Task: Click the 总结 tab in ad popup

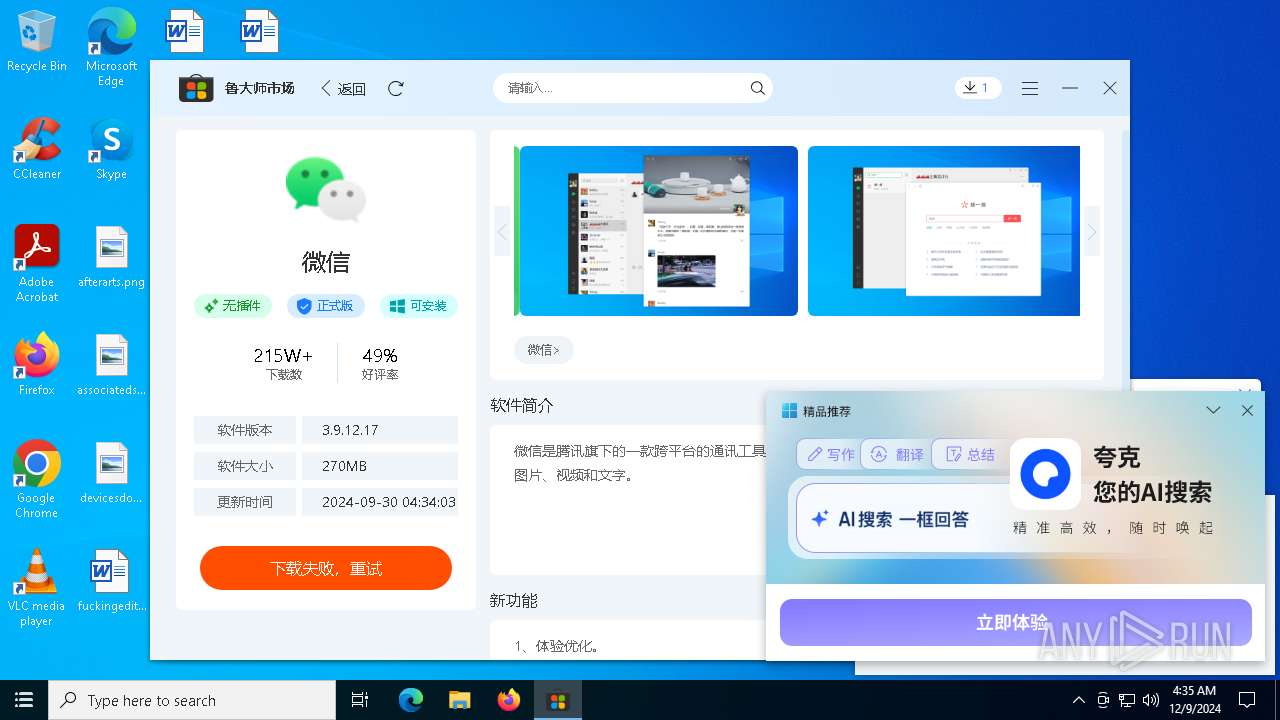Action: point(969,454)
